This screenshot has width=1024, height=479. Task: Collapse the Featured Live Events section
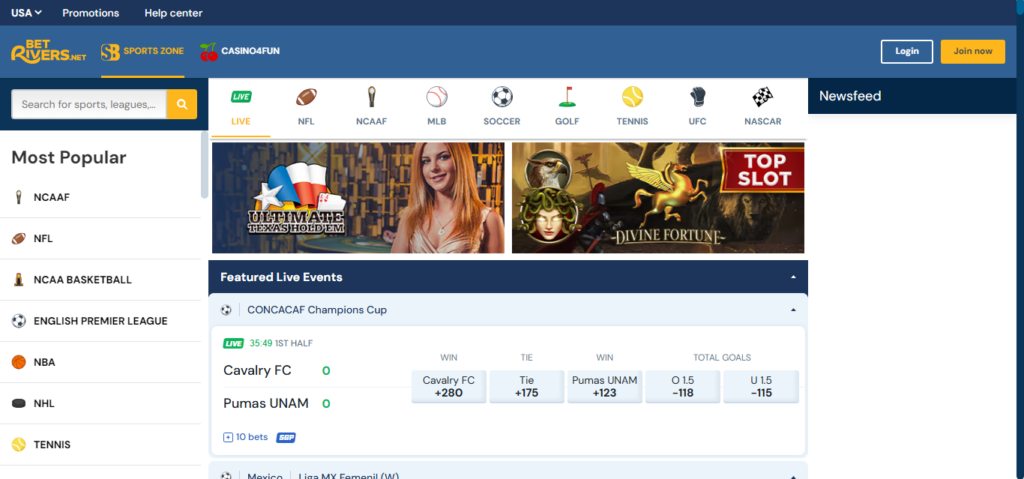pos(793,277)
